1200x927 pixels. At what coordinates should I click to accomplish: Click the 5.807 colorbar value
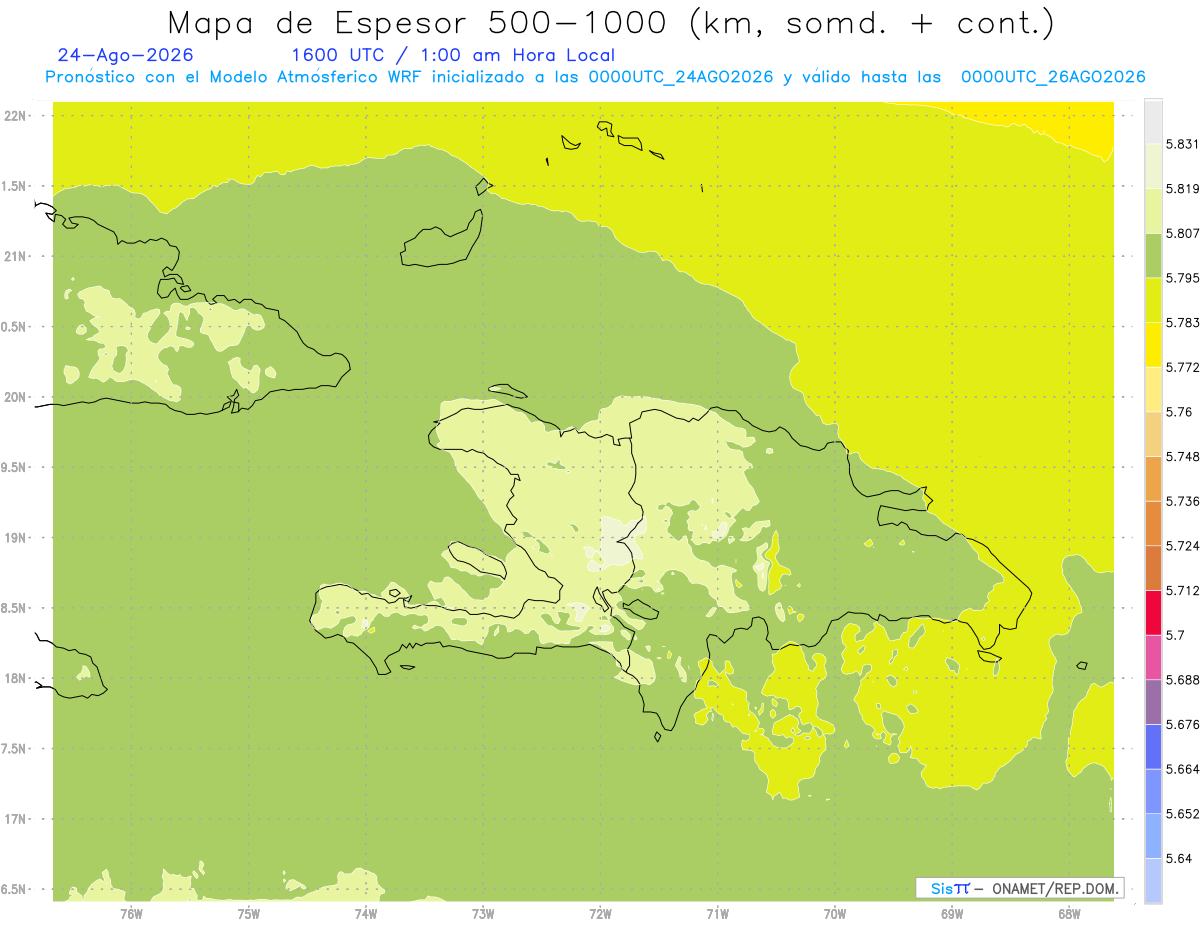1182,233
